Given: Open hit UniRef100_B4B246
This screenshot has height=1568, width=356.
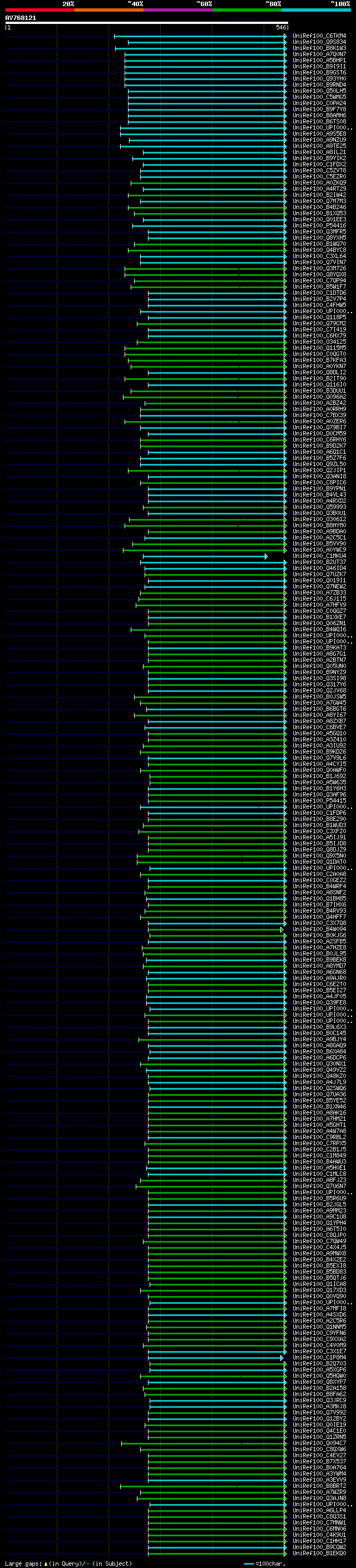Looking at the screenshot, I should [319, 207].
